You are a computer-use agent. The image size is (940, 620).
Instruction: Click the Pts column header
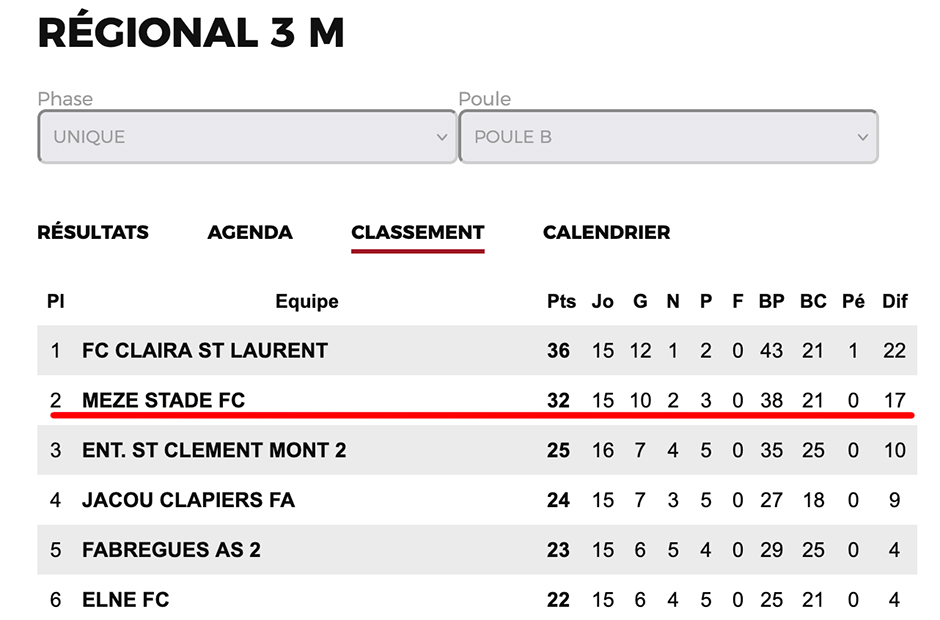pos(558,301)
